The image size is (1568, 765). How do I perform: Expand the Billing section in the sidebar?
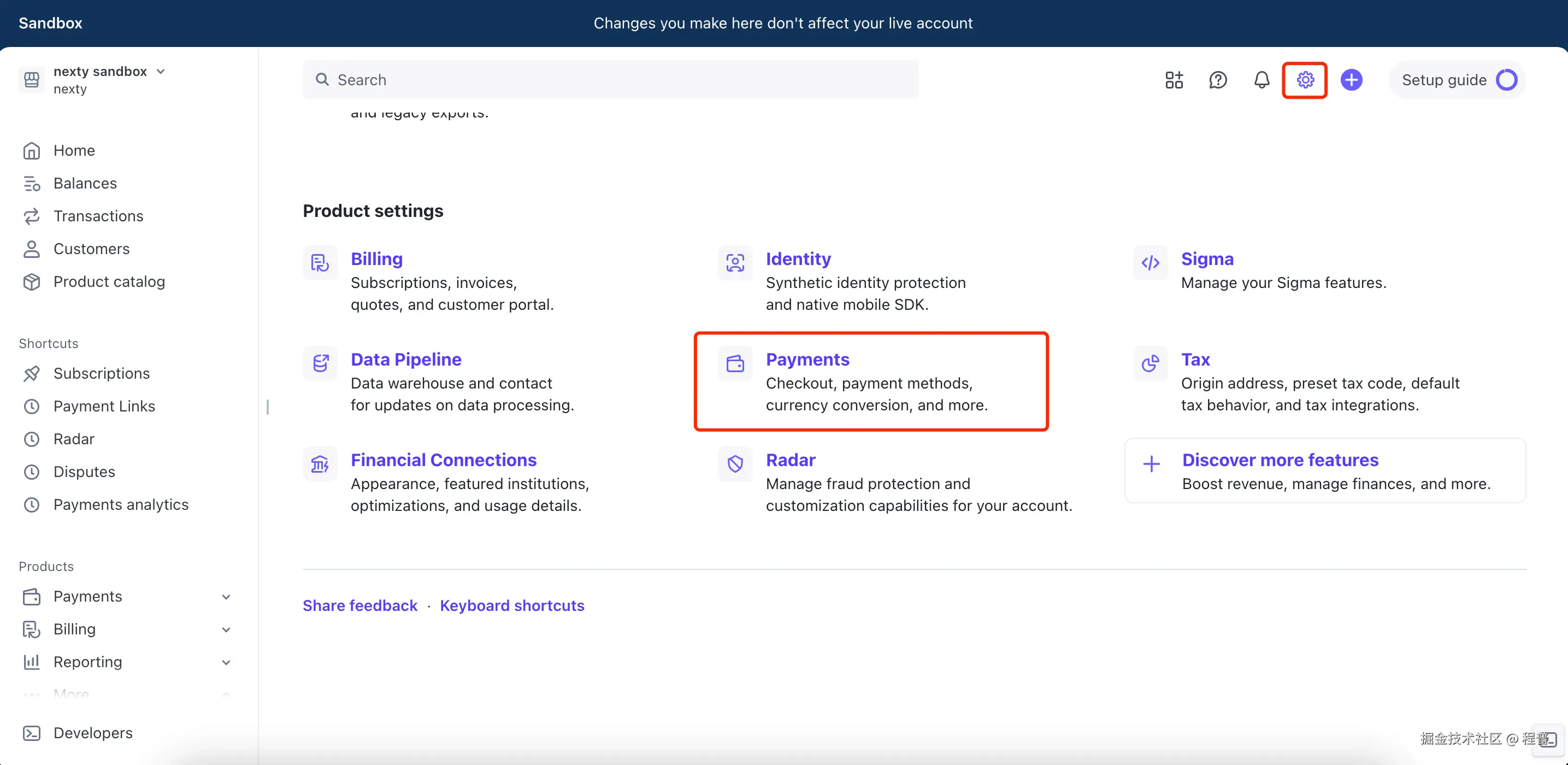(x=226, y=629)
